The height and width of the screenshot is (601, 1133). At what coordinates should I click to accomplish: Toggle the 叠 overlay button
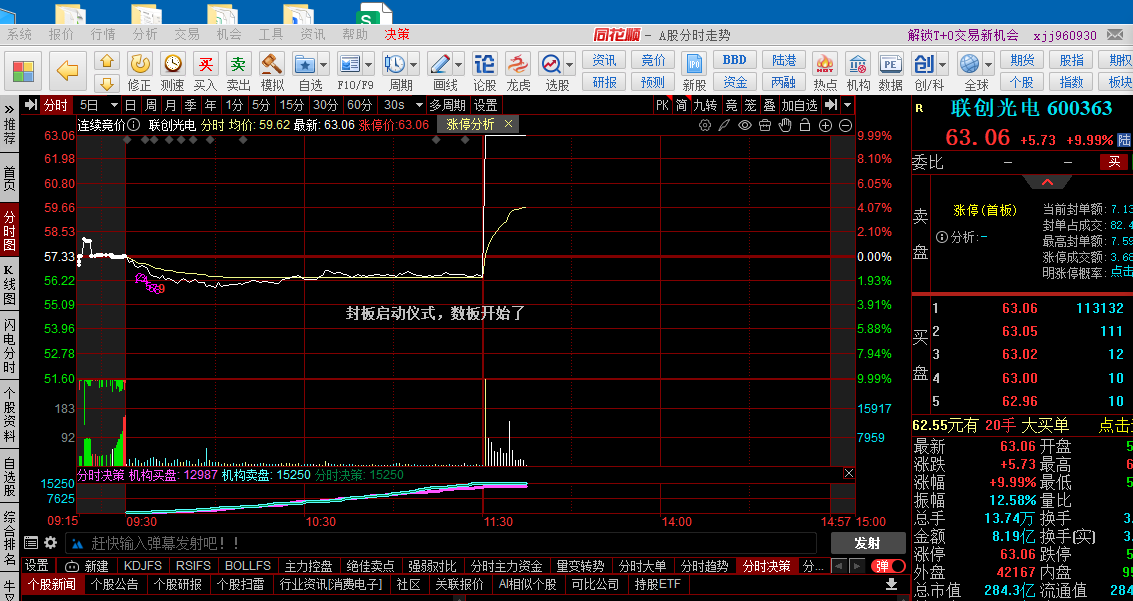[770, 105]
